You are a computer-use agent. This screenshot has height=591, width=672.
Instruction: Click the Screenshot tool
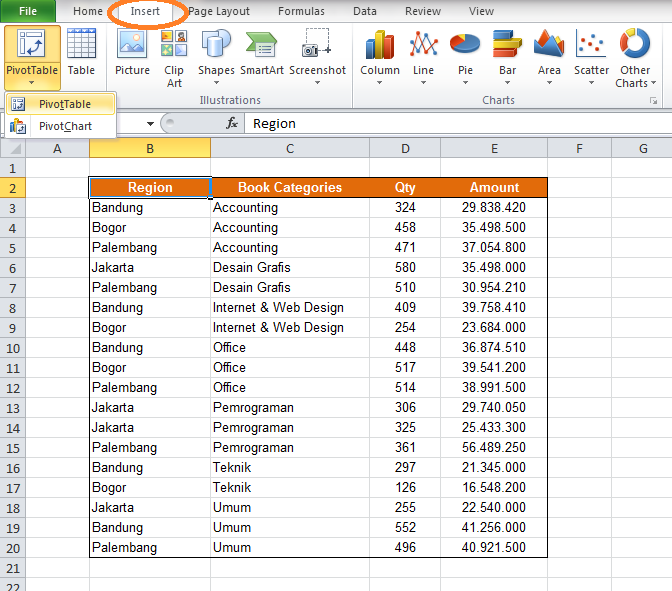click(x=317, y=56)
